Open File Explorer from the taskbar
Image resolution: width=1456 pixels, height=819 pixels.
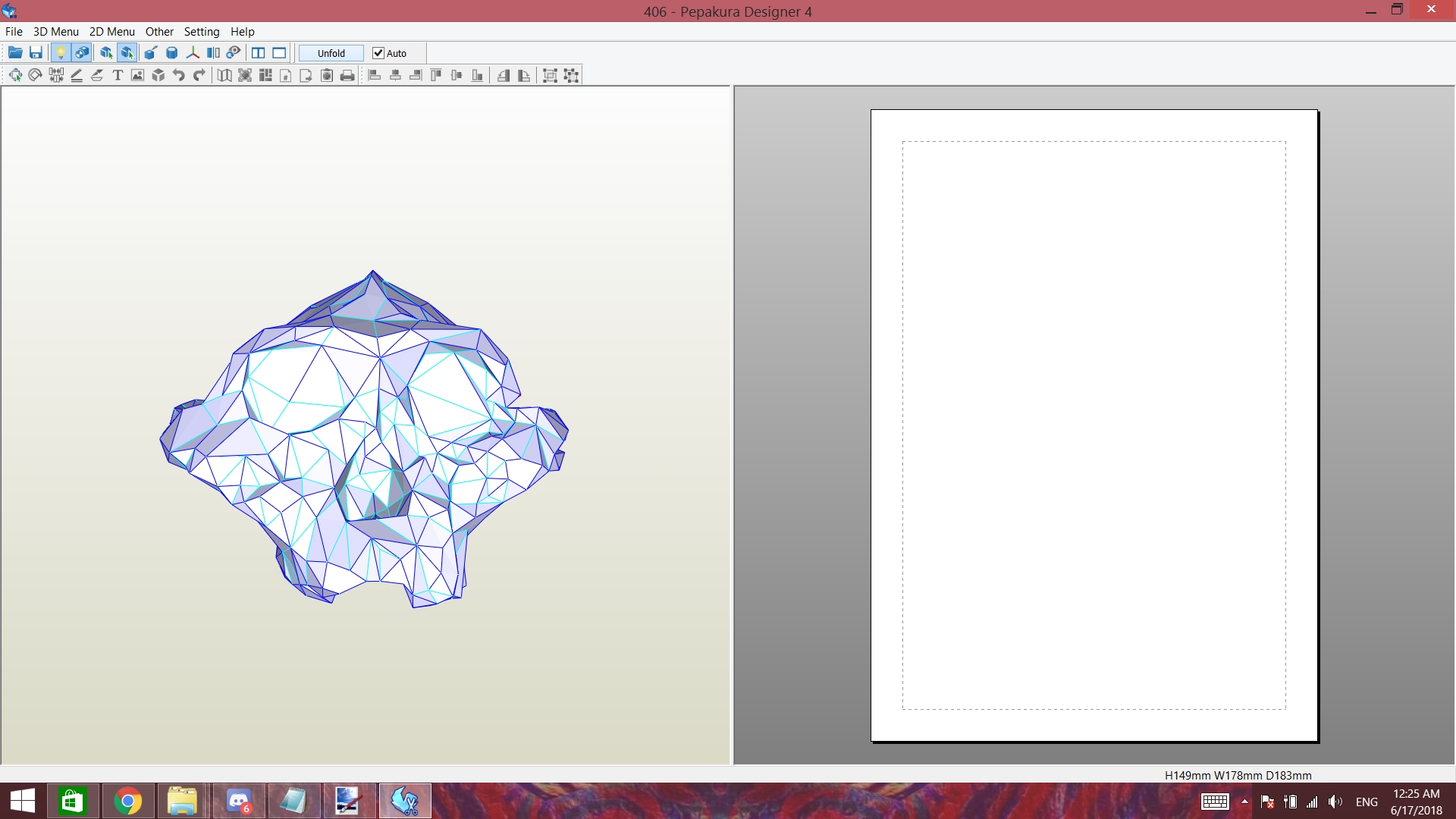(x=183, y=801)
